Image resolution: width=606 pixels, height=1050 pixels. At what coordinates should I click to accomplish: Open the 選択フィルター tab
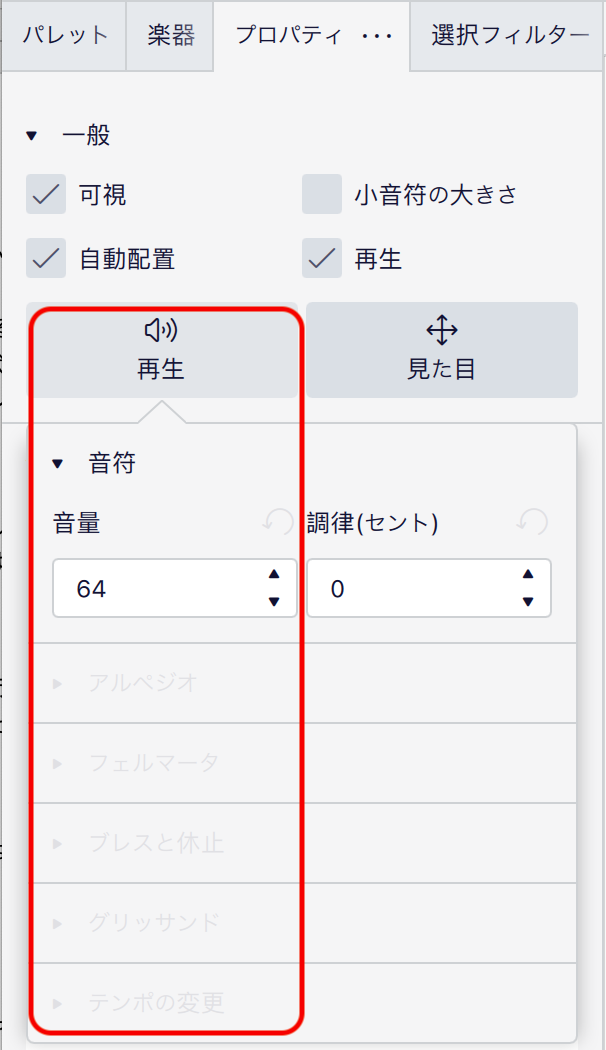pos(510,36)
